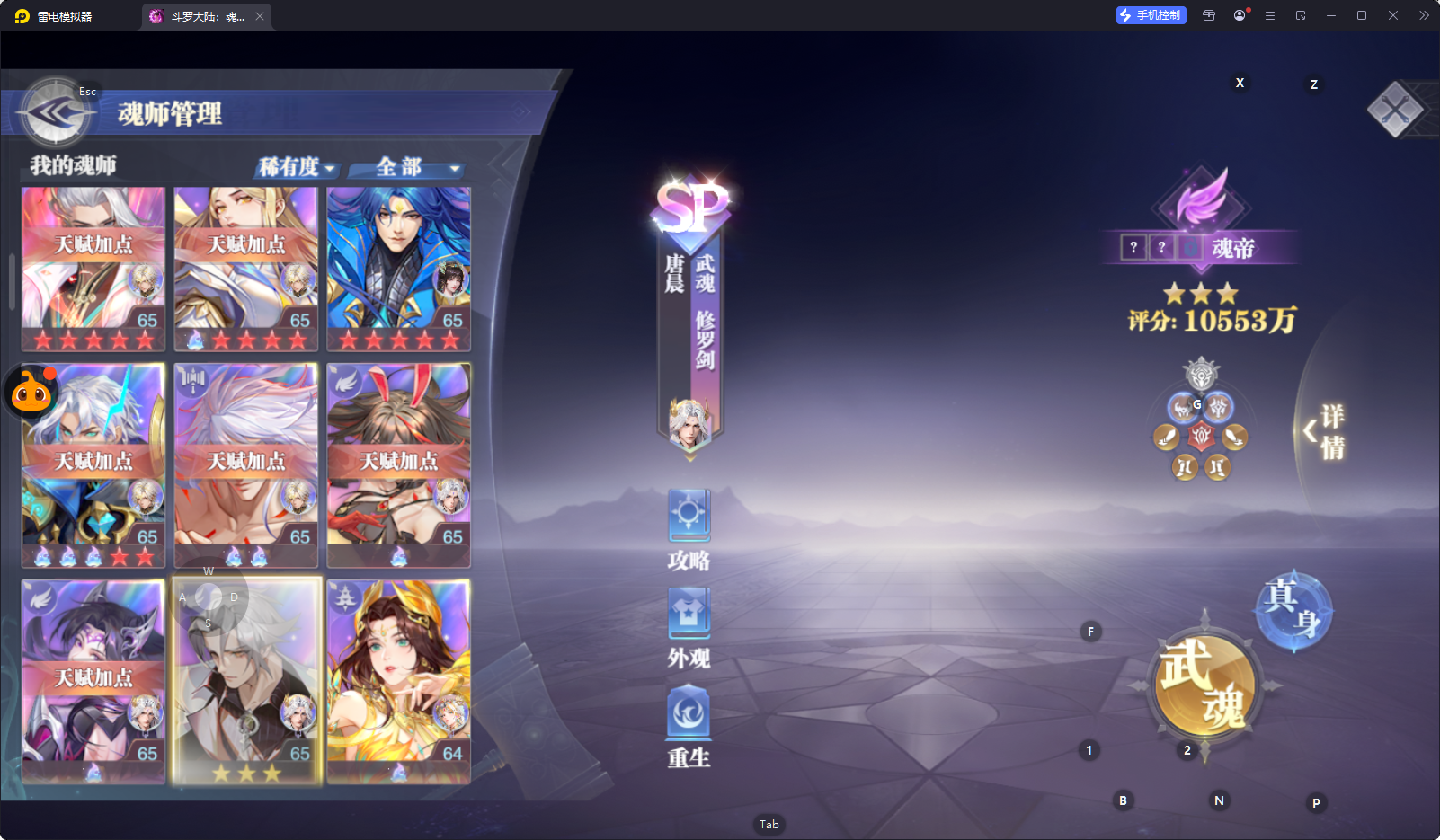Click the 魂师管理 title
1440x840 pixels.
[170, 114]
